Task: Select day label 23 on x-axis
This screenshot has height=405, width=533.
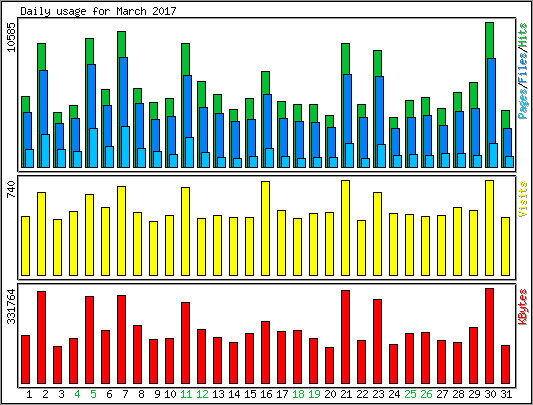Action: (378, 394)
